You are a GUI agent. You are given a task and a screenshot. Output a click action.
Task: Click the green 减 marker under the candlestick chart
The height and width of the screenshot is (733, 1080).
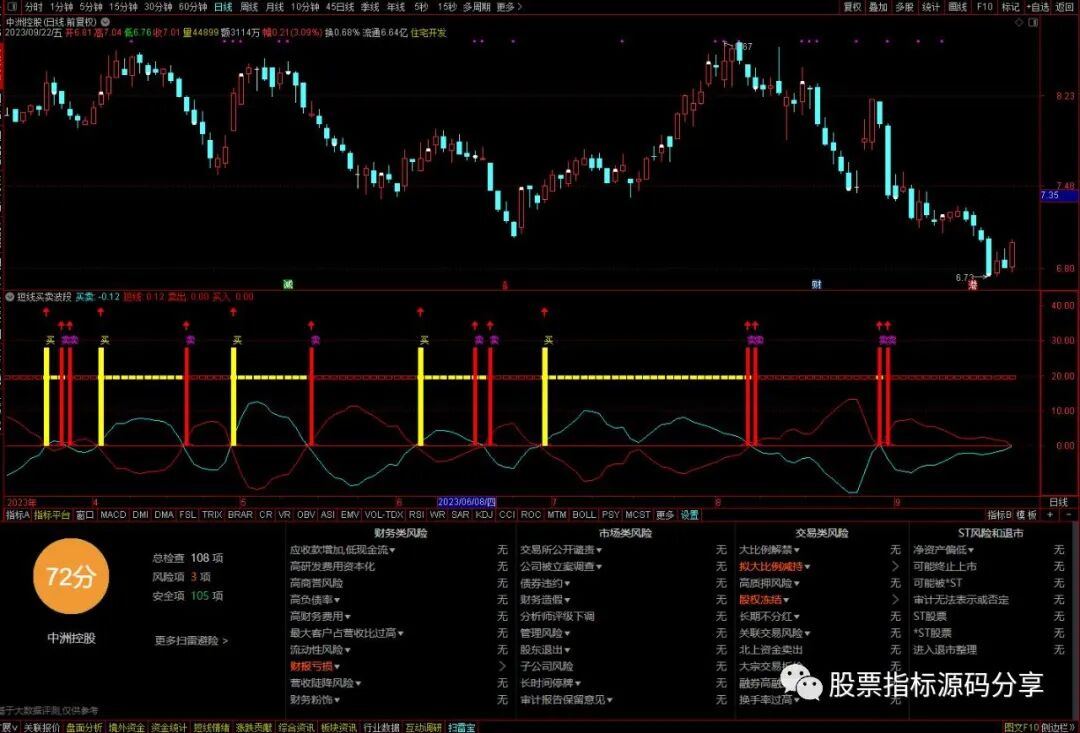click(x=288, y=284)
